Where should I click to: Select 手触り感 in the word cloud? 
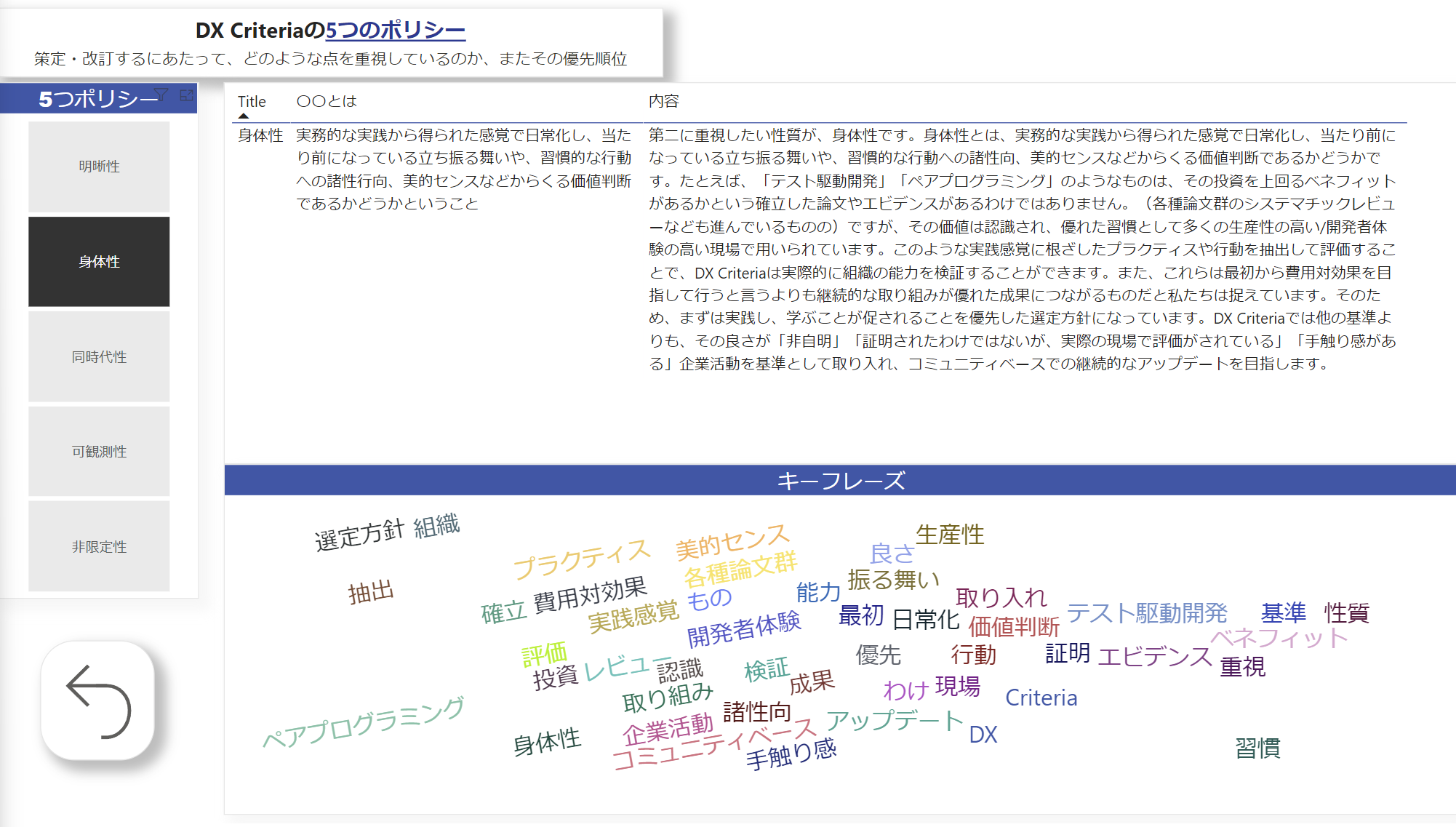pyautogui.click(x=791, y=754)
